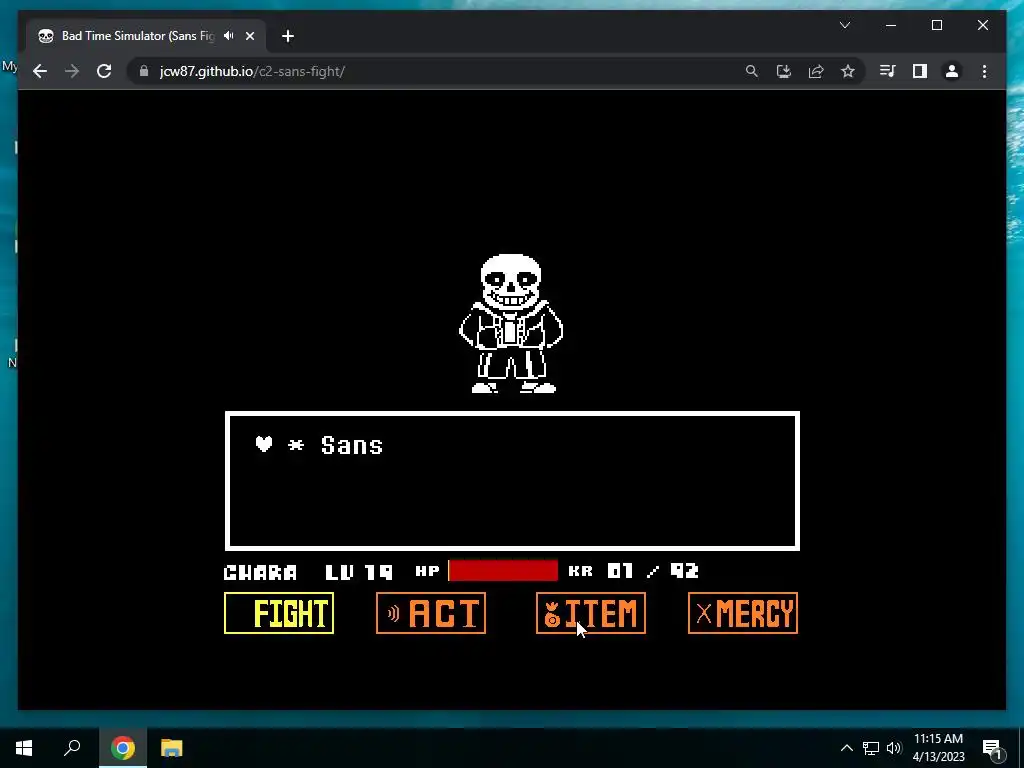Click the KR 01 / 92 counter
The image size is (1024, 768).
point(633,571)
